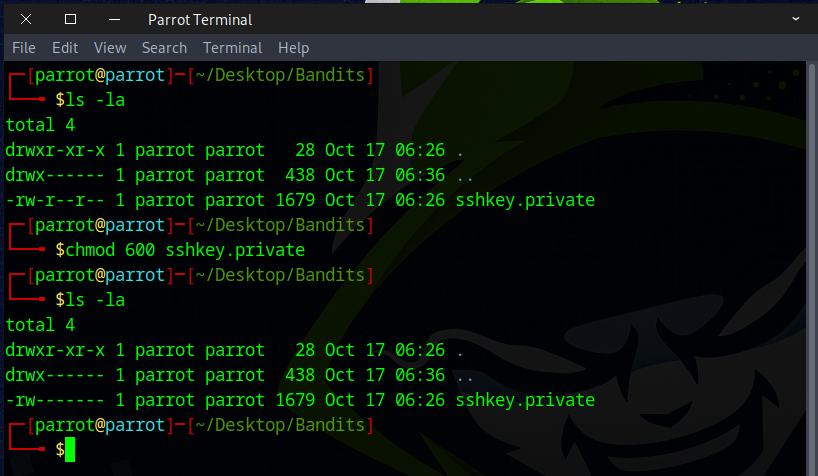
Task: Open the Edit menu
Action: point(65,47)
